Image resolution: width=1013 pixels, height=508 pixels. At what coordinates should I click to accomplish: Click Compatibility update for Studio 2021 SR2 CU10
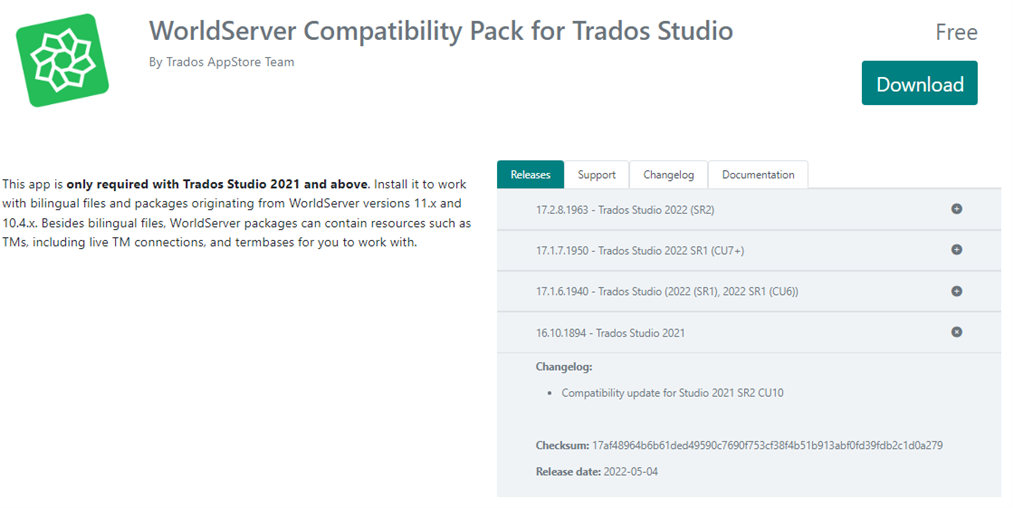pos(672,393)
